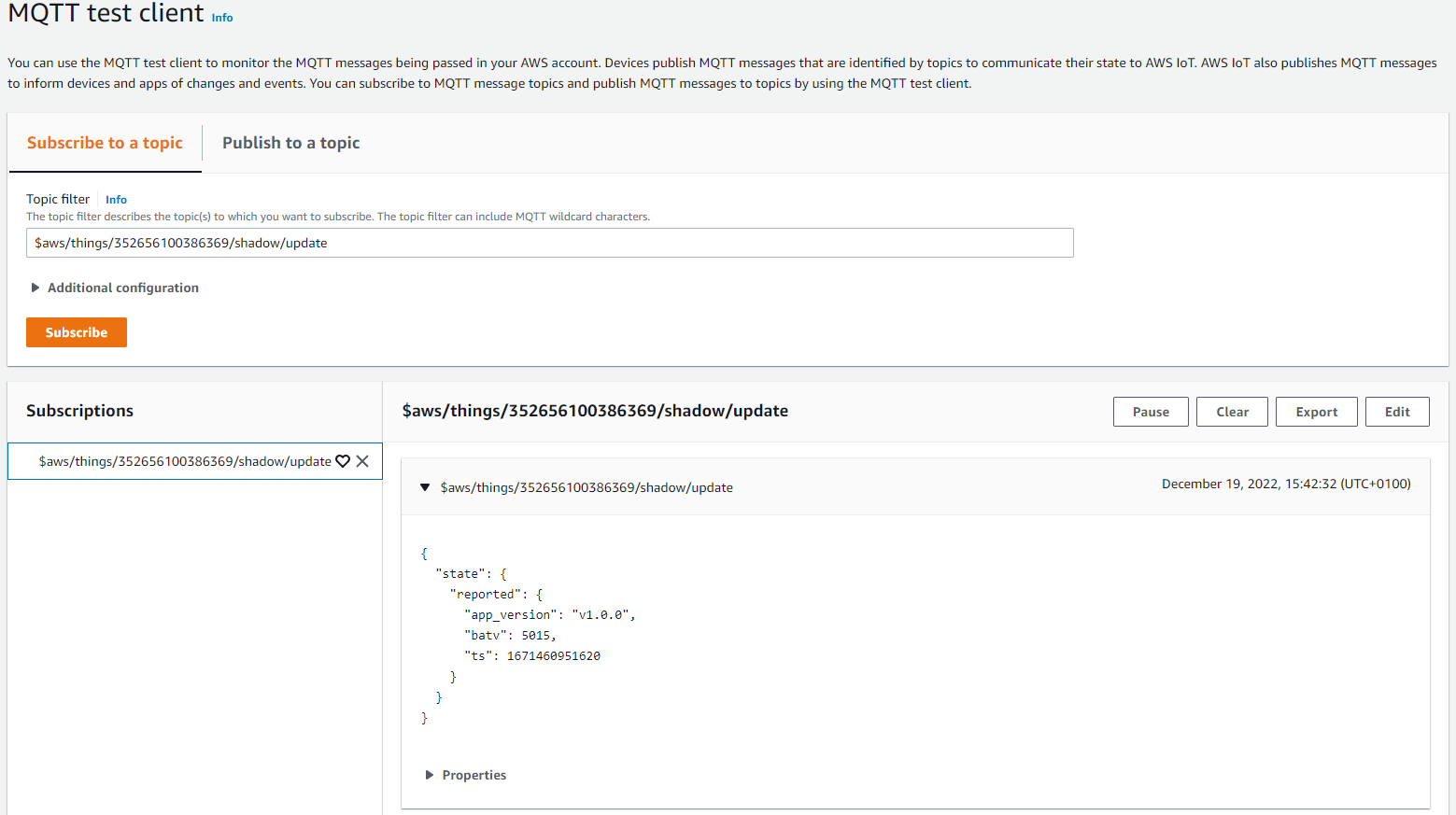Image resolution: width=1456 pixels, height=815 pixels.
Task: Click the "state" key in payload
Action: pos(460,574)
